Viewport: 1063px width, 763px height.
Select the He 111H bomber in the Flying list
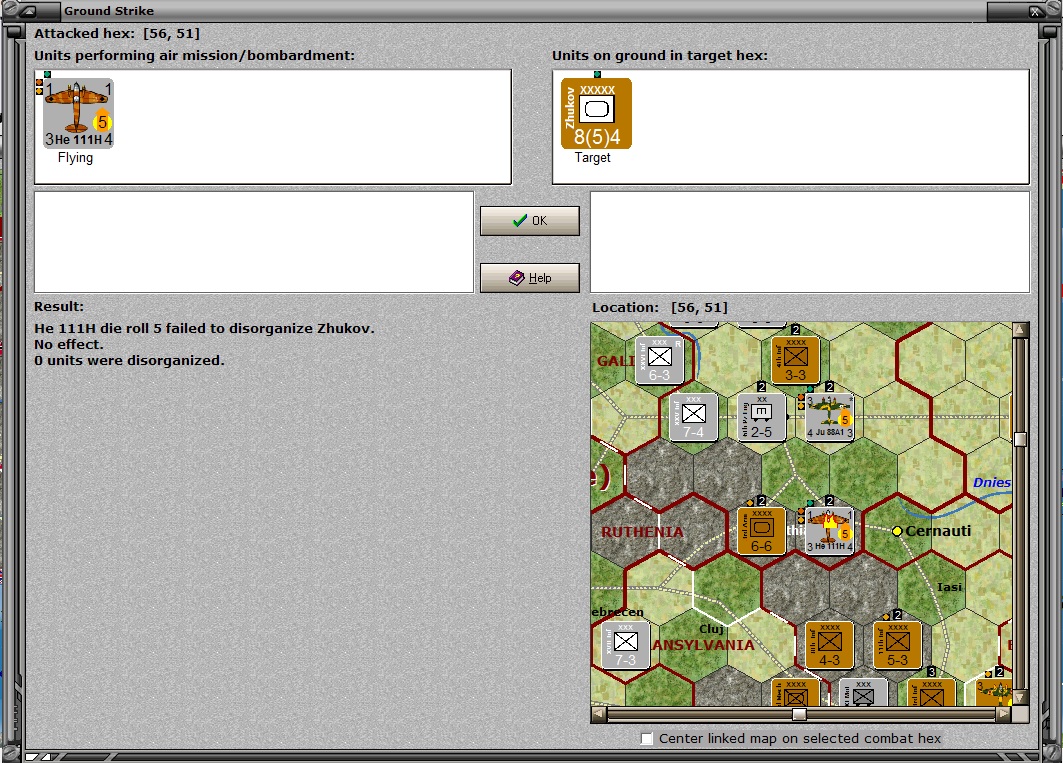click(x=78, y=113)
